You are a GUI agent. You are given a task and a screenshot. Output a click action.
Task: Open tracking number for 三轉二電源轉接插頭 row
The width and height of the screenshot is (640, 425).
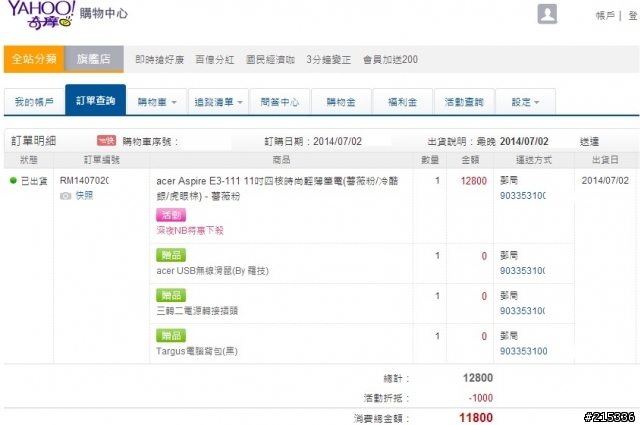coord(522,311)
